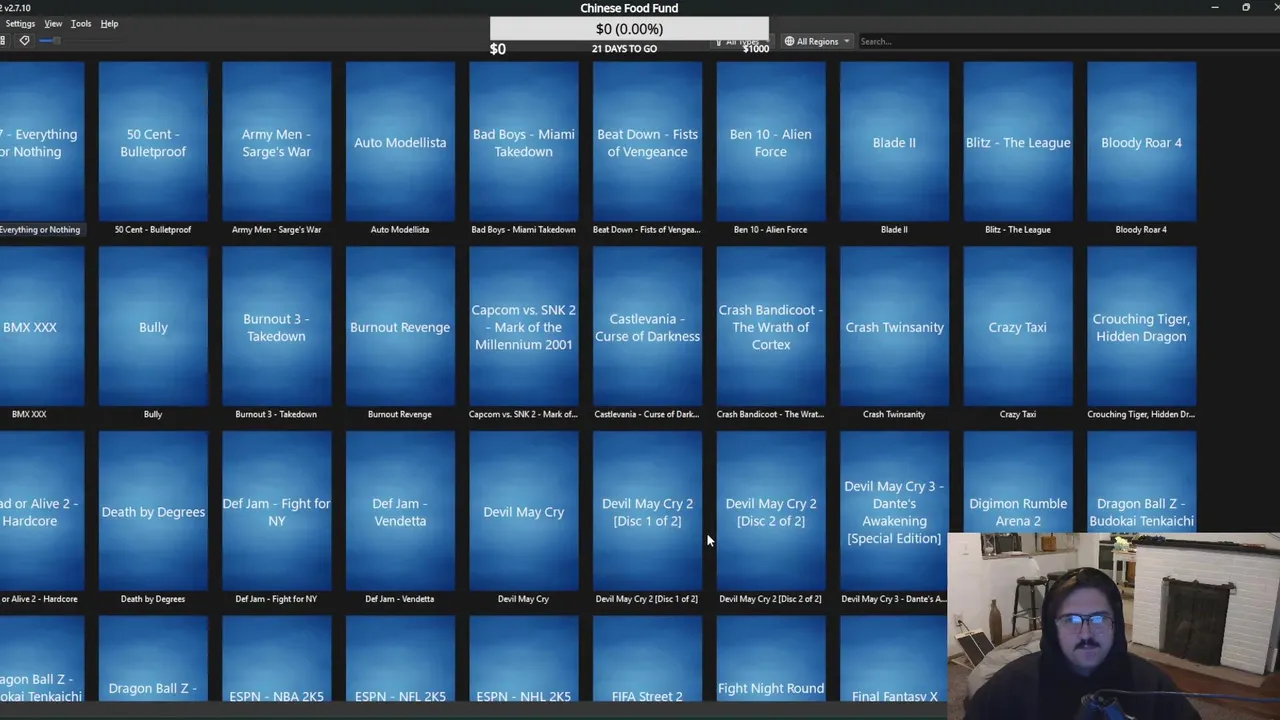Viewport: 1280px width, 720px height.
Task: Select Devil May Cry 3 Special Edition cover
Action: 894,511
